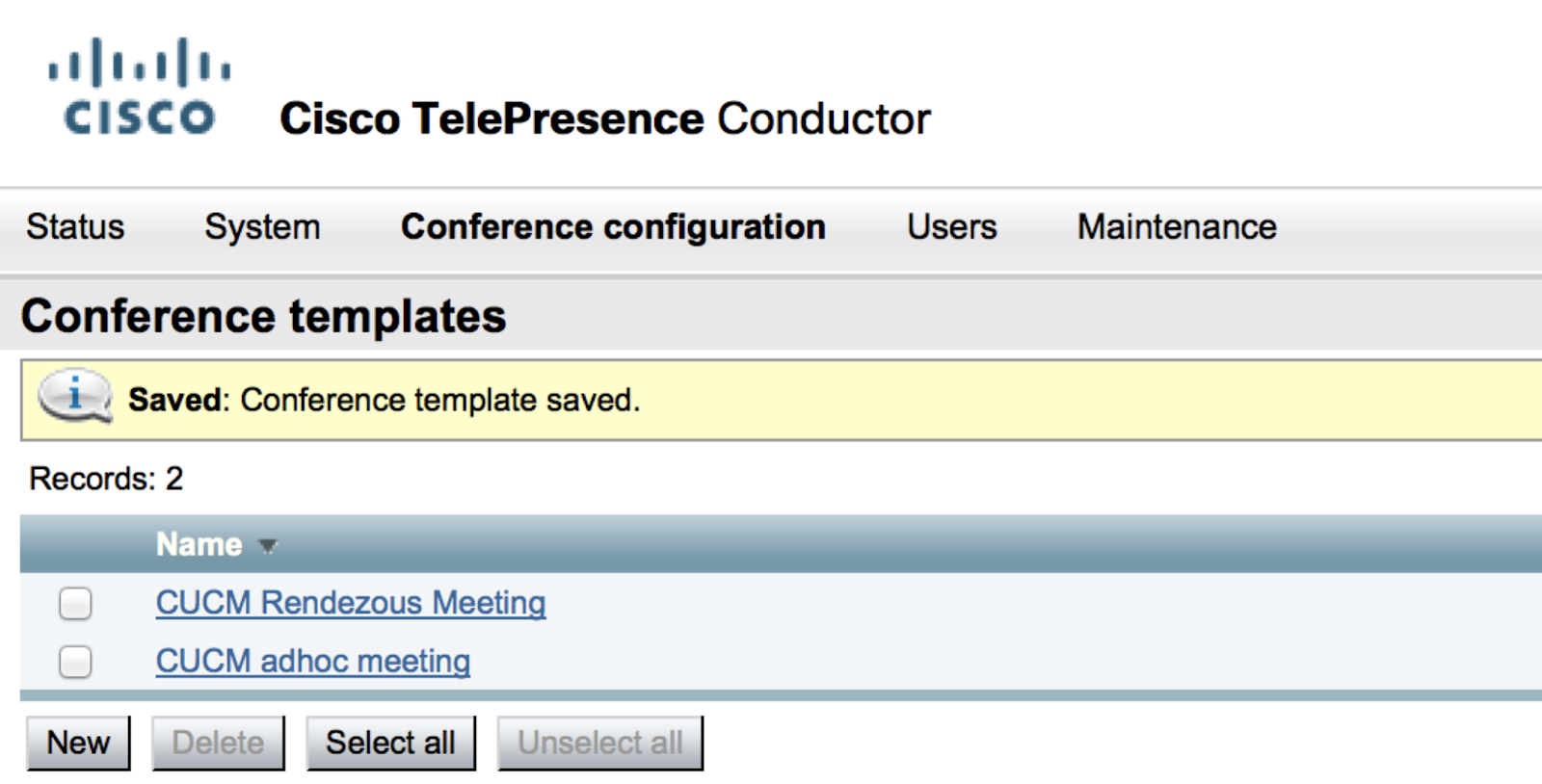The height and width of the screenshot is (784, 1542).
Task: Click the Select all button
Action: pyautogui.click(x=390, y=743)
